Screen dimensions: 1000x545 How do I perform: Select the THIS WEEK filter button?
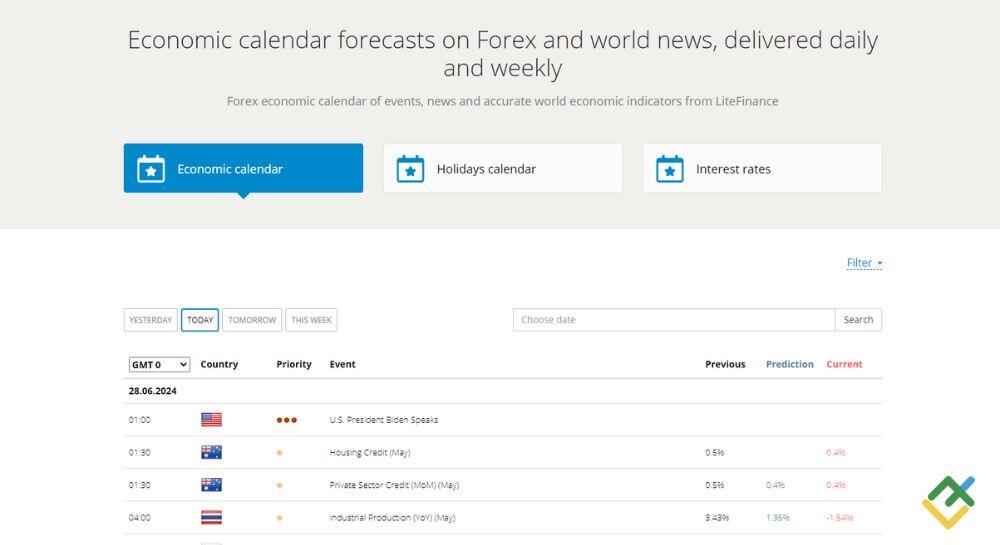[311, 320]
